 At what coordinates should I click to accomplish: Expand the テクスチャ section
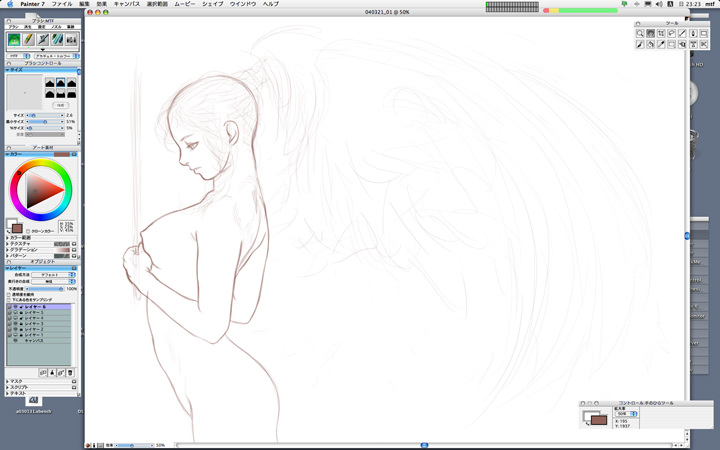pos(8,244)
